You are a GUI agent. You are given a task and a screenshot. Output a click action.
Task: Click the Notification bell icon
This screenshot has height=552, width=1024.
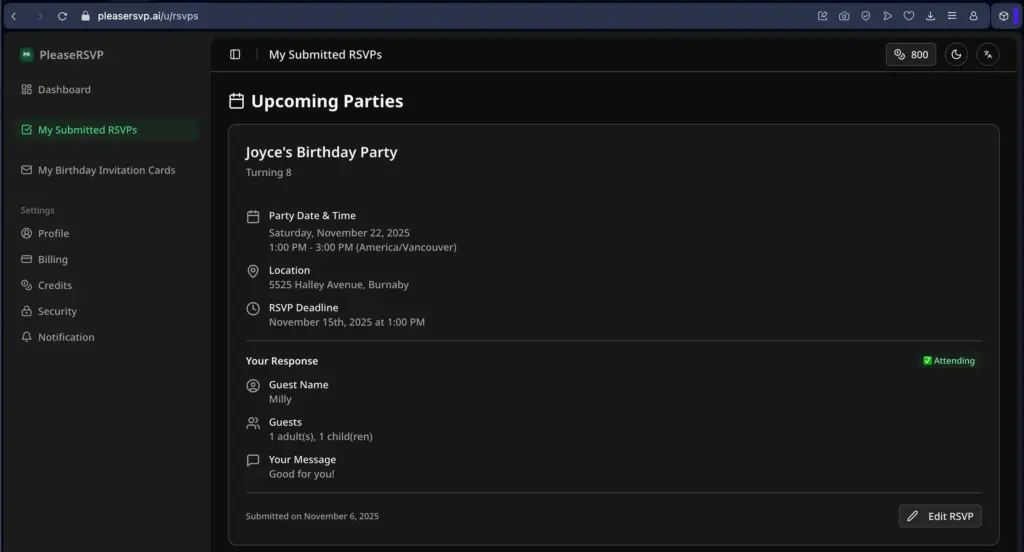[x=27, y=338]
